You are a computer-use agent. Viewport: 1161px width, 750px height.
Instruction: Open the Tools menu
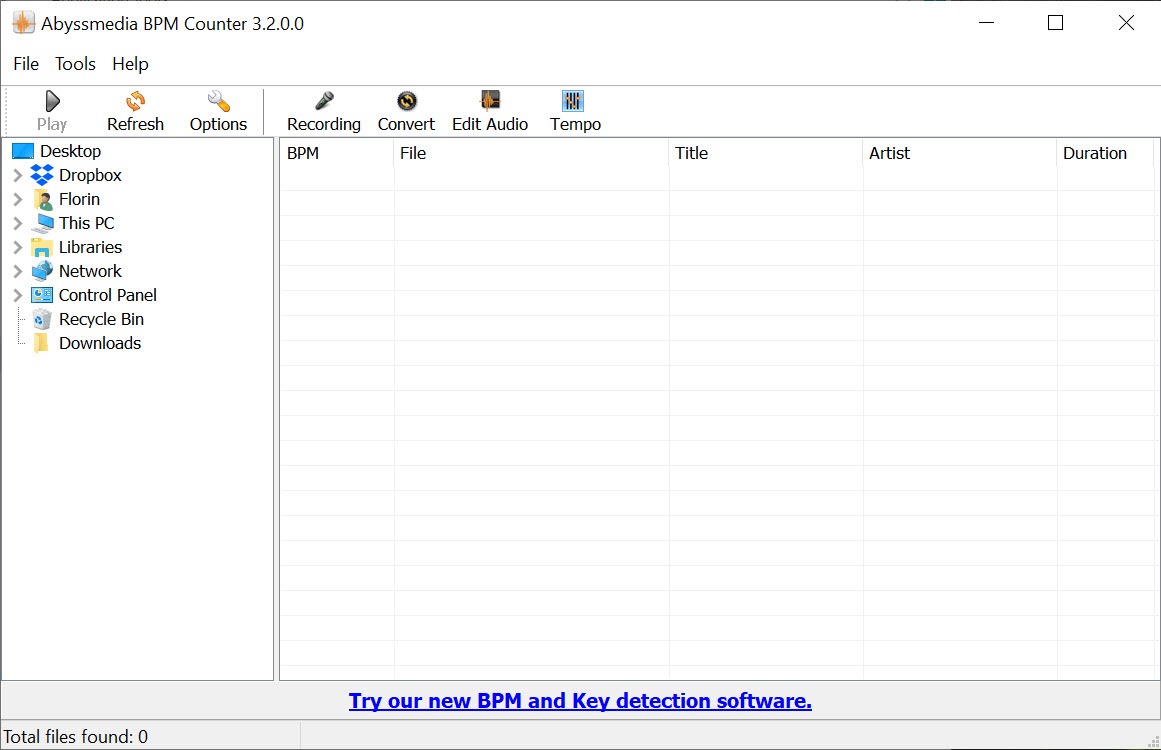[x=76, y=64]
